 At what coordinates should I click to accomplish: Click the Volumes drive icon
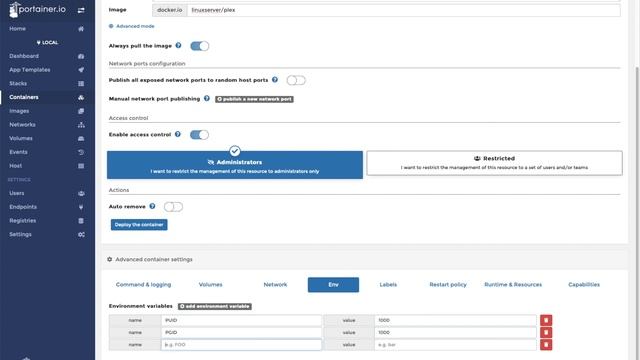click(81, 138)
